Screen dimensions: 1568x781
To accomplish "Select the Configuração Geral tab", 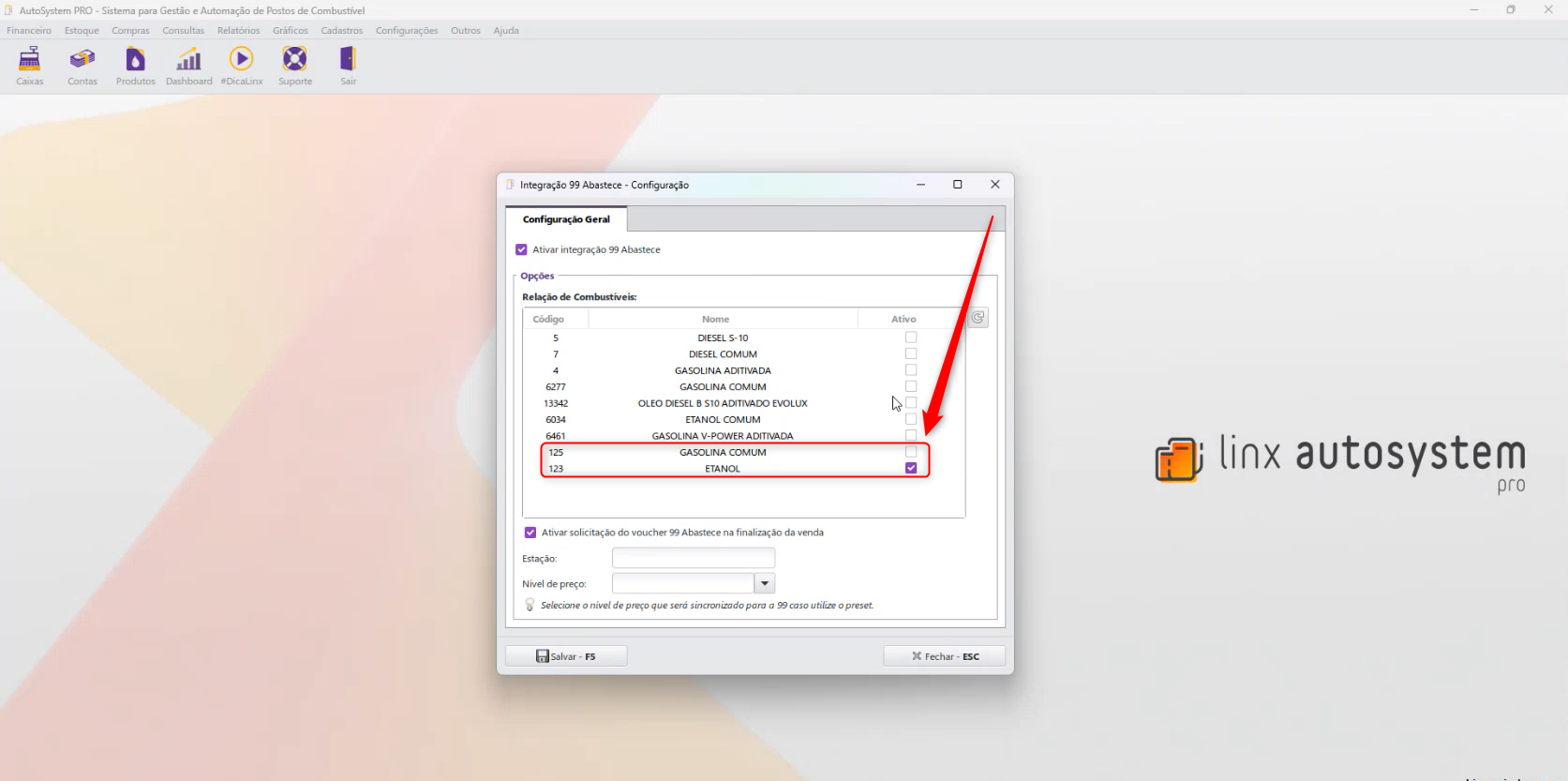I will pyautogui.click(x=566, y=219).
